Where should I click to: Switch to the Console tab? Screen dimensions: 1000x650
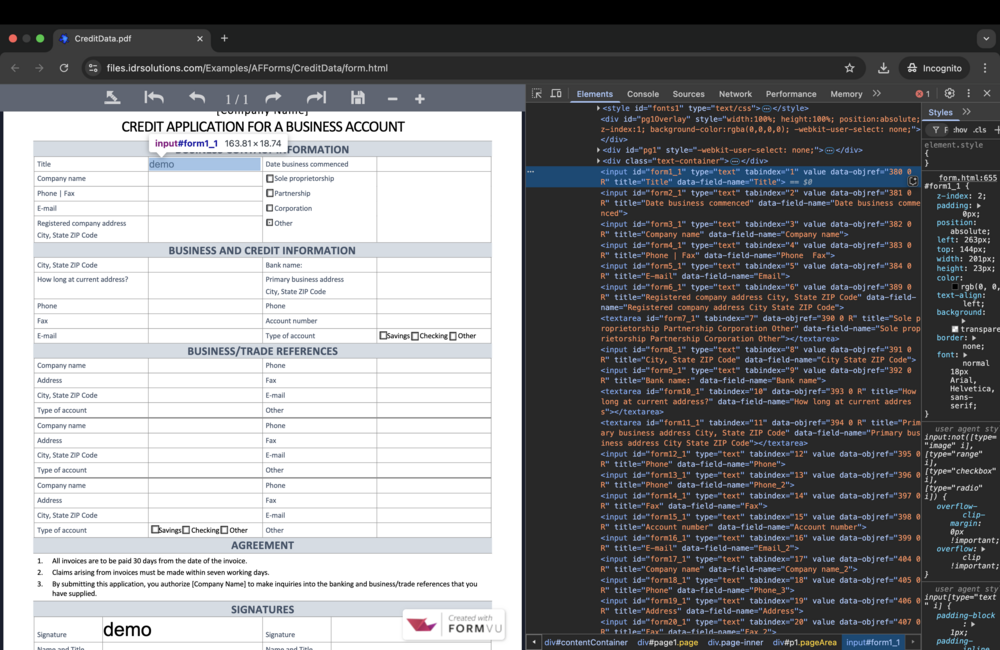644,93
